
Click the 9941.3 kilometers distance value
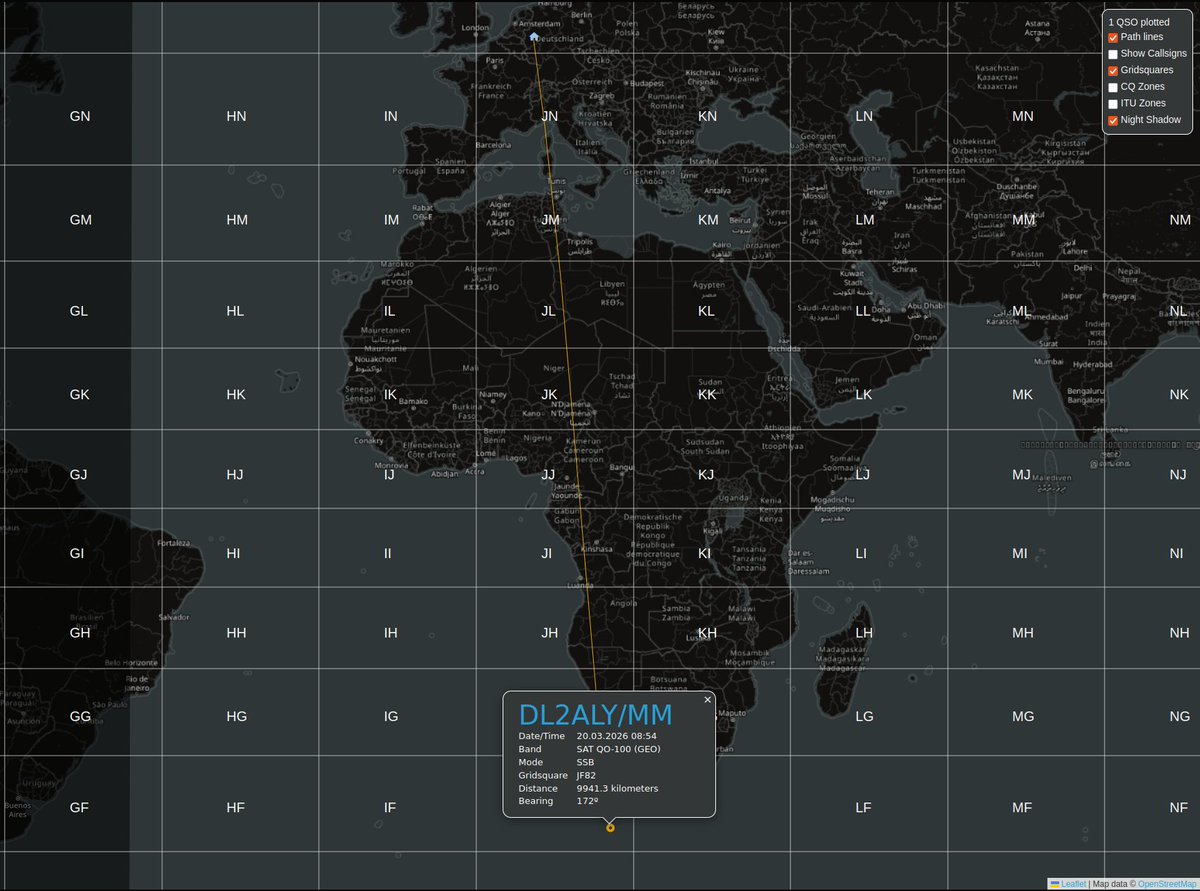(x=617, y=788)
